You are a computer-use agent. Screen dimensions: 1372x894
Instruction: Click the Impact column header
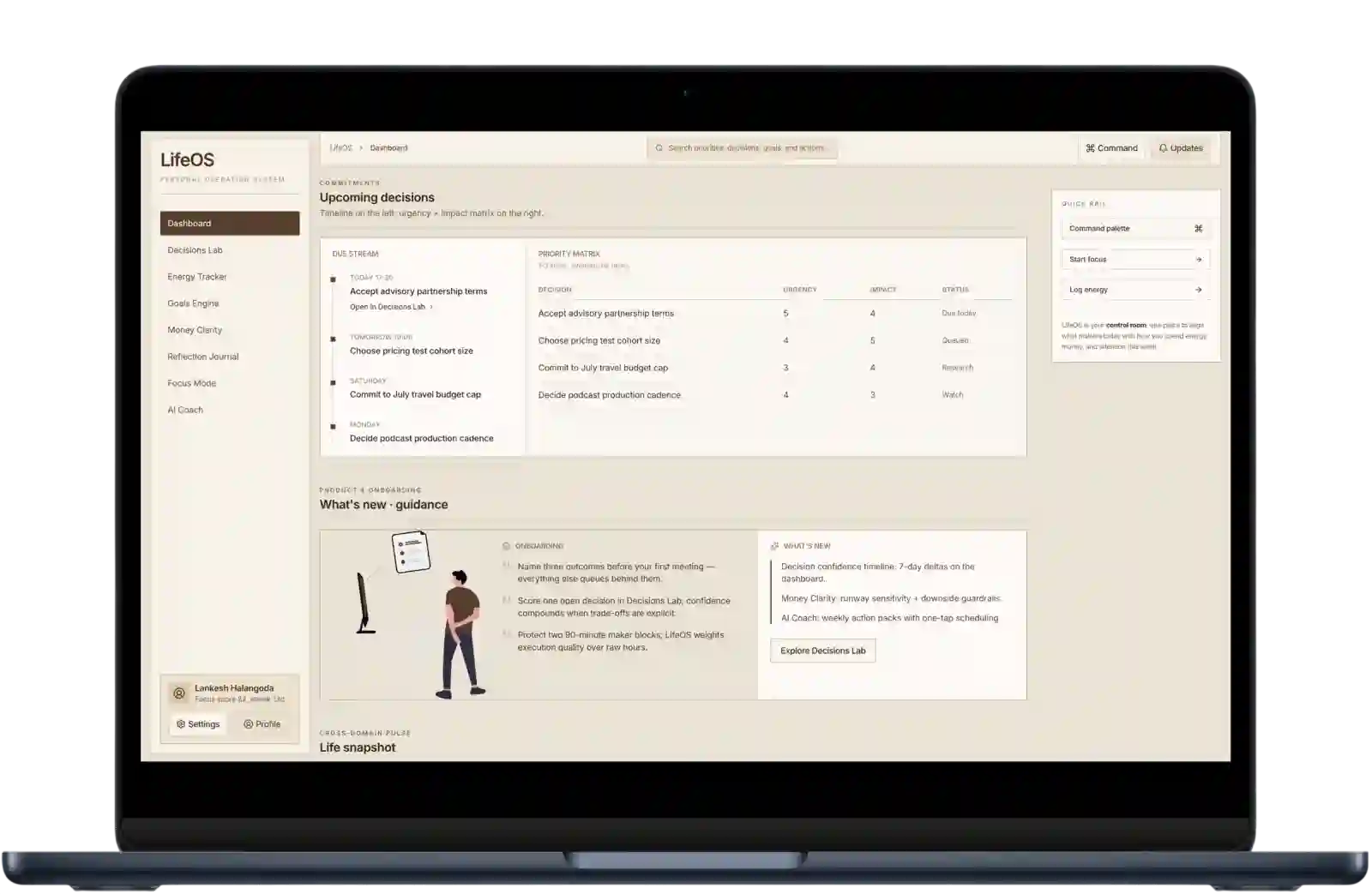click(882, 290)
